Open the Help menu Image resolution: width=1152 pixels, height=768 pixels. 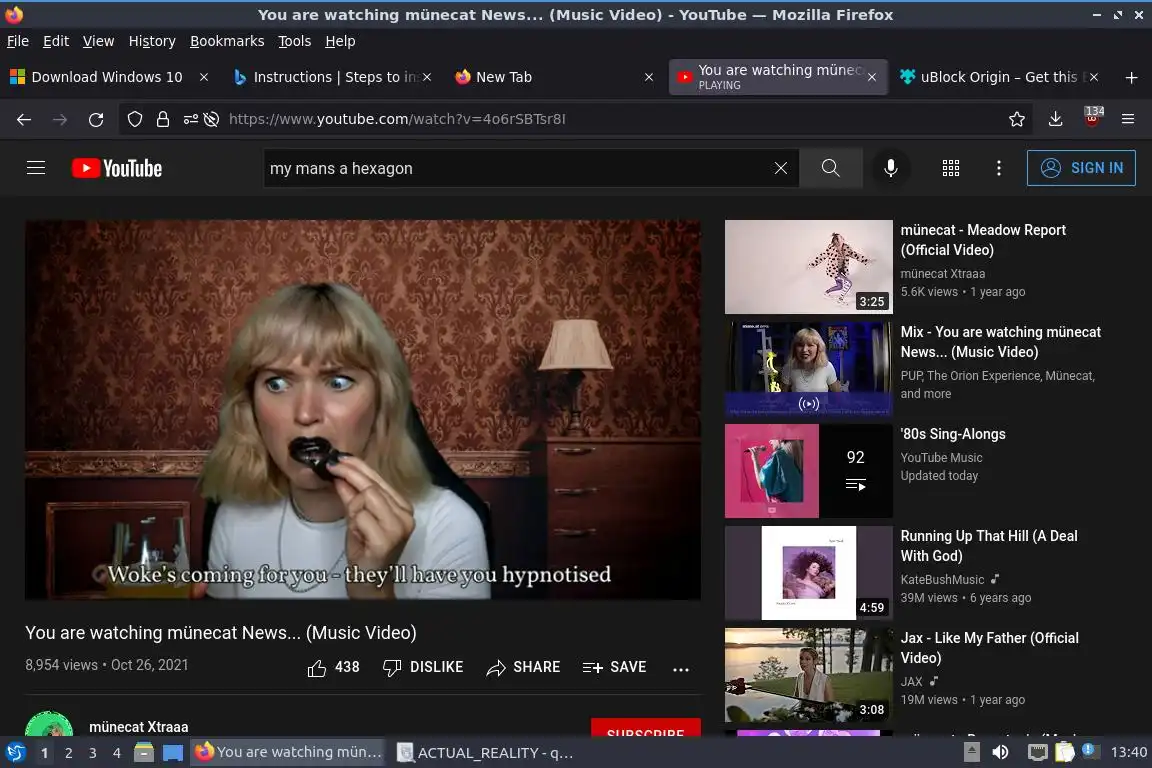(x=340, y=41)
